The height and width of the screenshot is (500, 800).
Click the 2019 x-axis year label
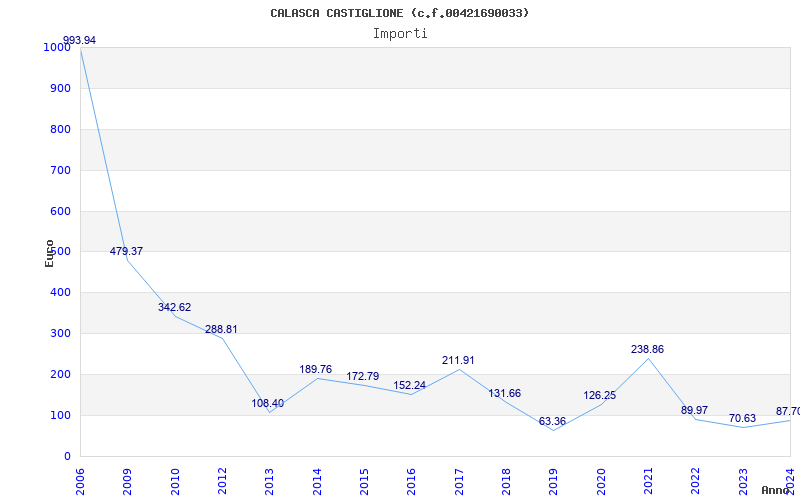click(x=553, y=481)
